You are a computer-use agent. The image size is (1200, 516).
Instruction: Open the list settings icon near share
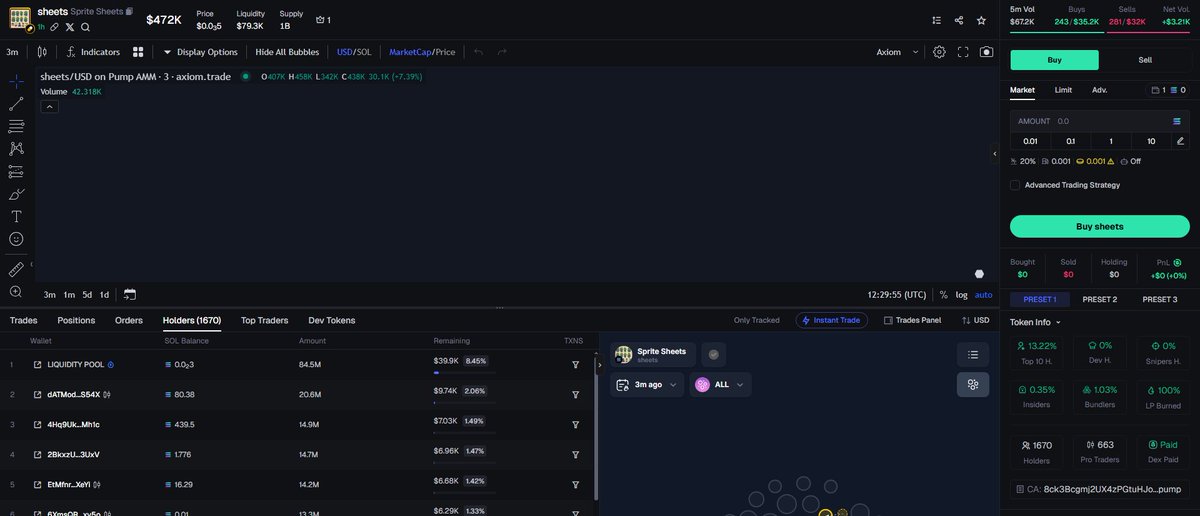tap(936, 20)
